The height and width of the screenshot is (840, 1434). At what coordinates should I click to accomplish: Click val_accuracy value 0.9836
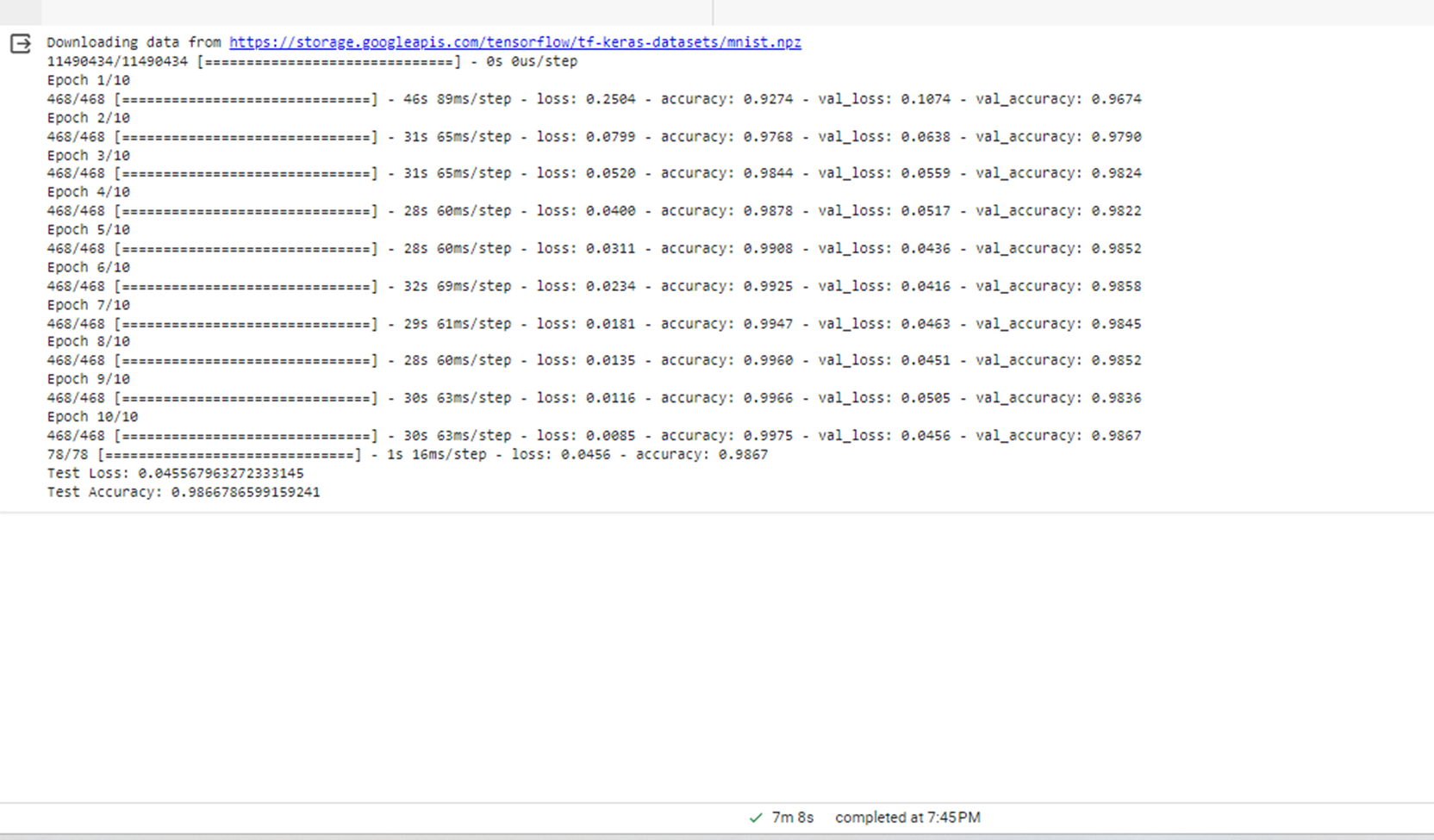(x=1116, y=398)
